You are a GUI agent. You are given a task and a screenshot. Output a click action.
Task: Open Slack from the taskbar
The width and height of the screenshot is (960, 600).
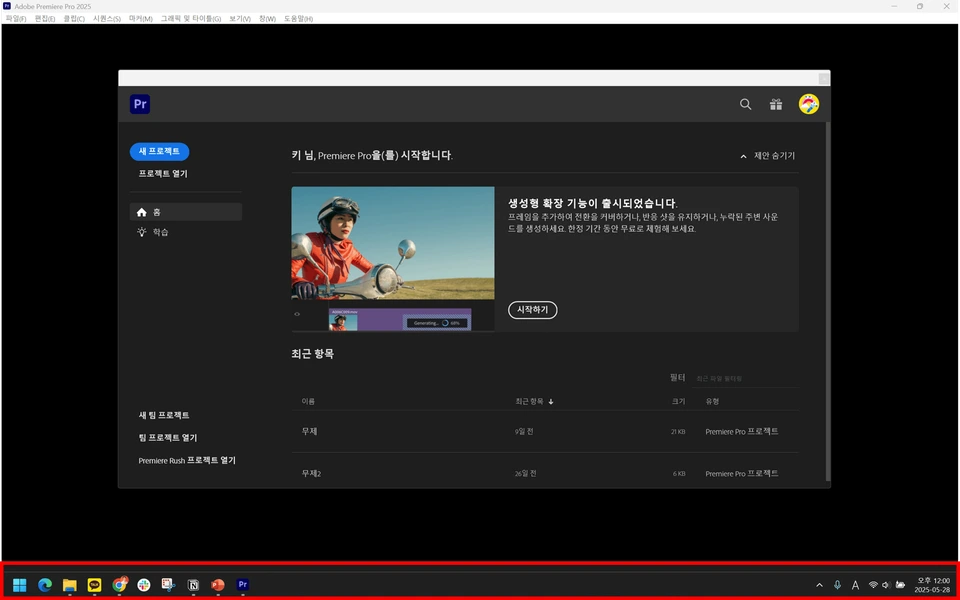144,585
